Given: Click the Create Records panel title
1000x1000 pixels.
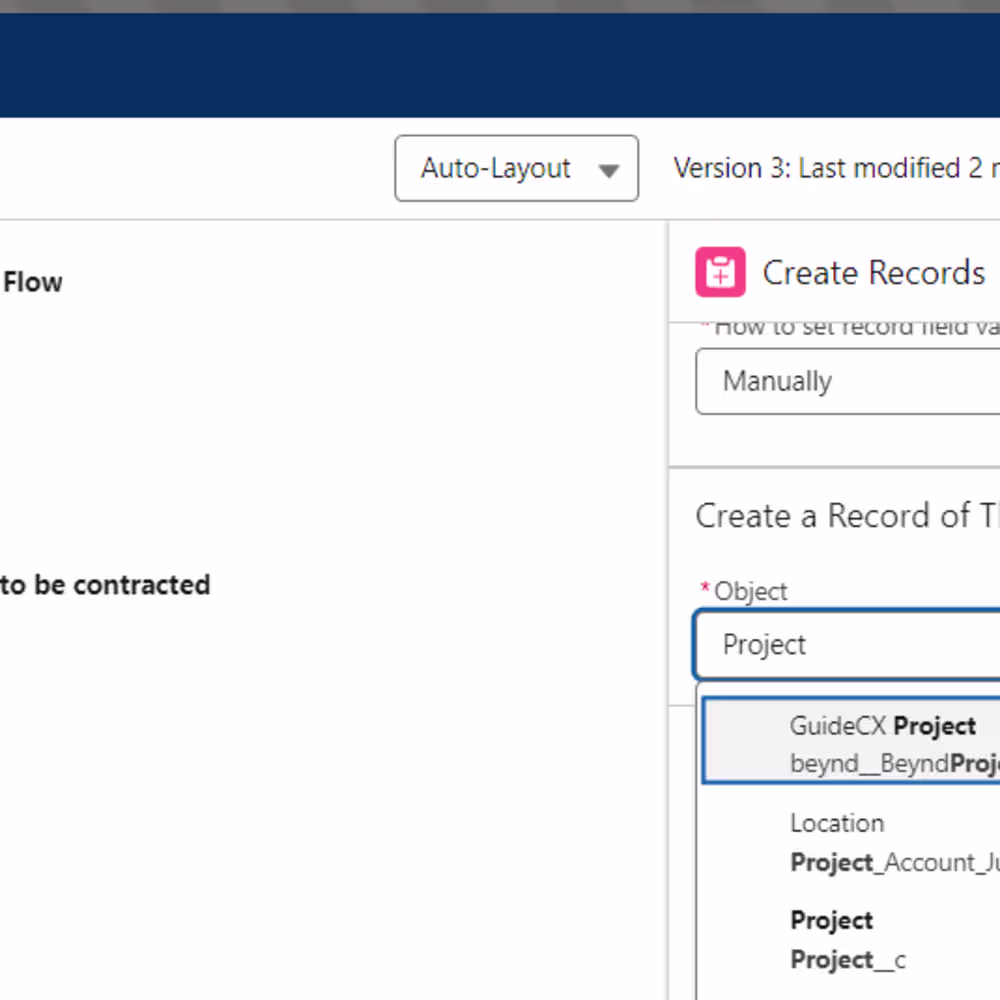Looking at the screenshot, I should (x=874, y=273).
